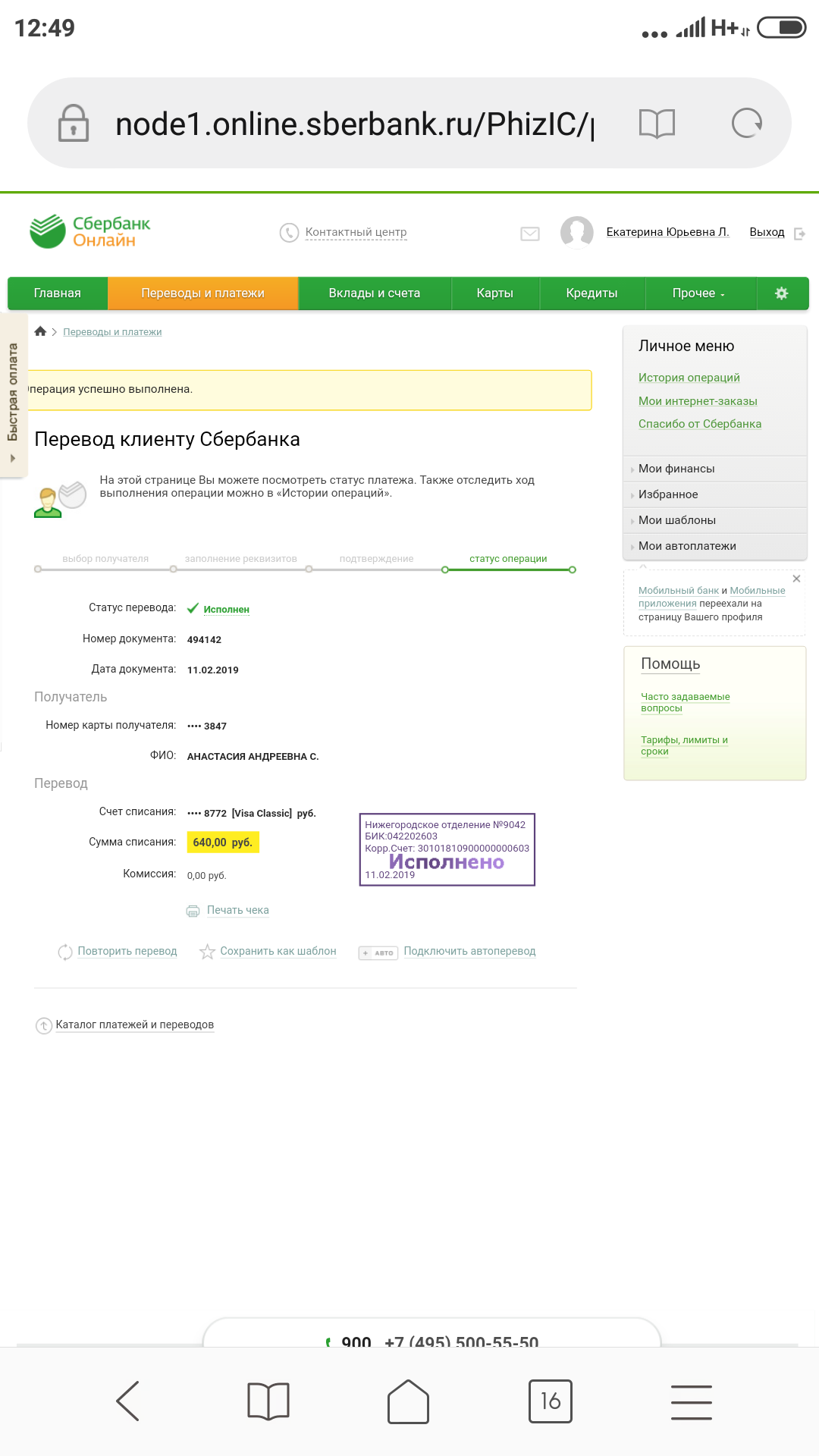The height and width of the screenshot is (1456, 819).
Task: Click the Выход link
Action: click(x=767, y=232)
